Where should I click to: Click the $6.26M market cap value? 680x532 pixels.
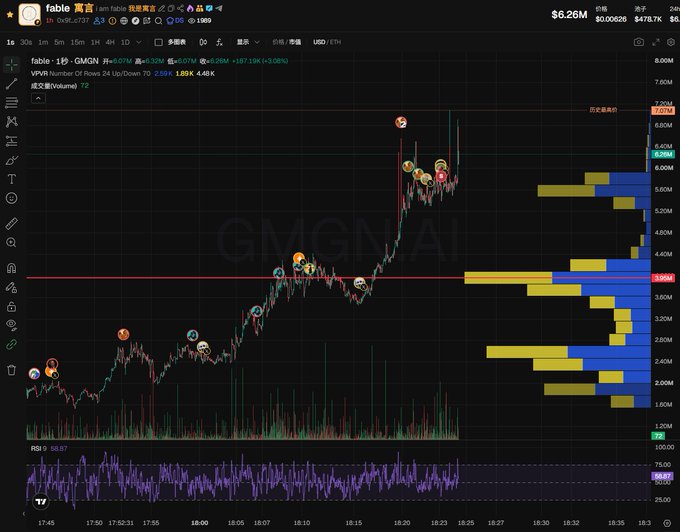(569, 15)
